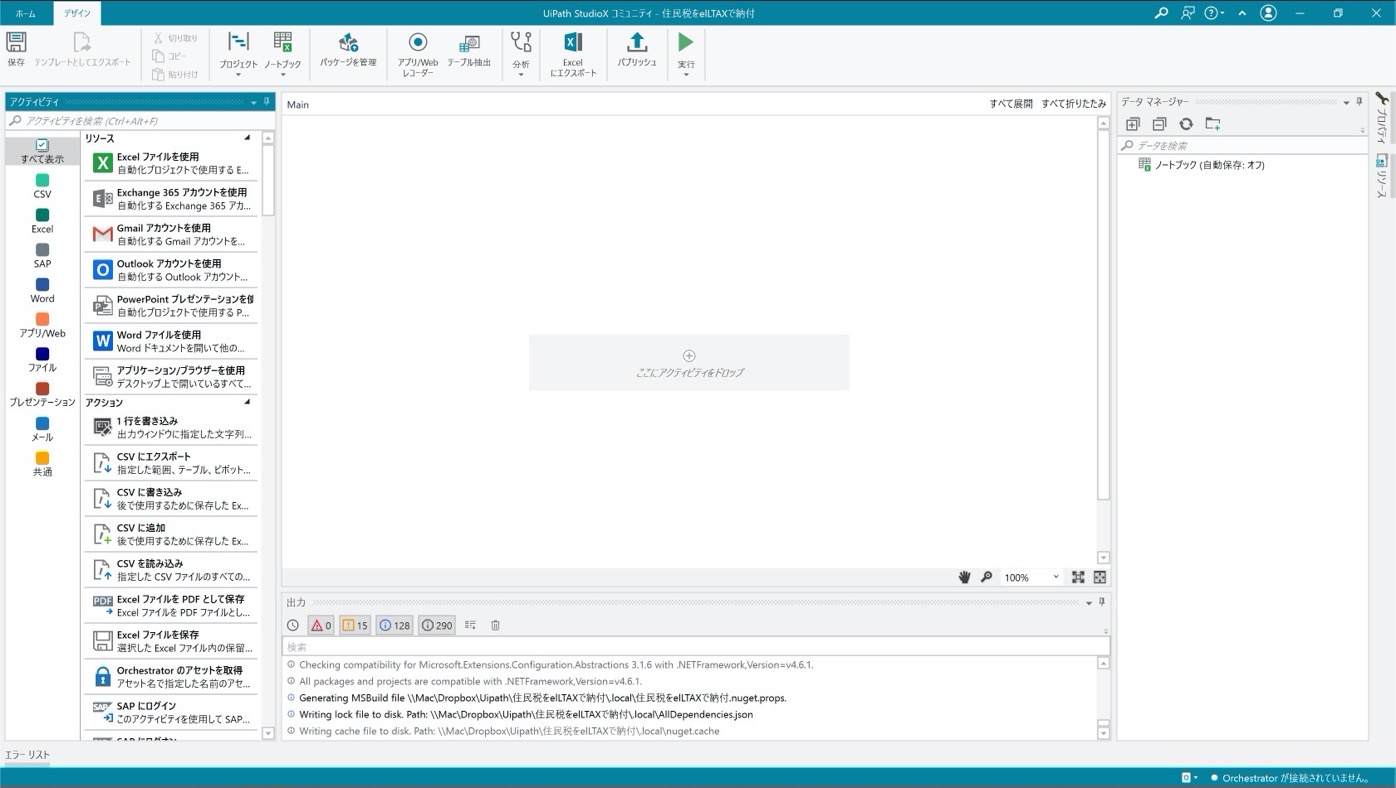
Task: Launch the テーブル抽出 (Table Extraction) tool
Action: (469, 49)
